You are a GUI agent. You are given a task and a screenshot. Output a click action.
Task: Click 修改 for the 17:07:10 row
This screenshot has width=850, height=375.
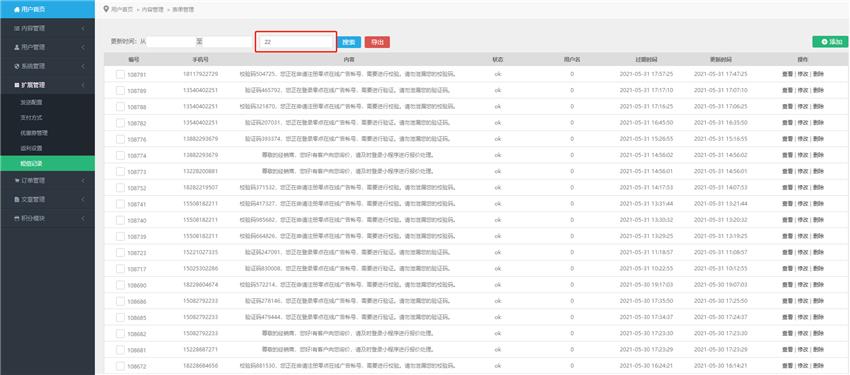[x=803, y=90]
